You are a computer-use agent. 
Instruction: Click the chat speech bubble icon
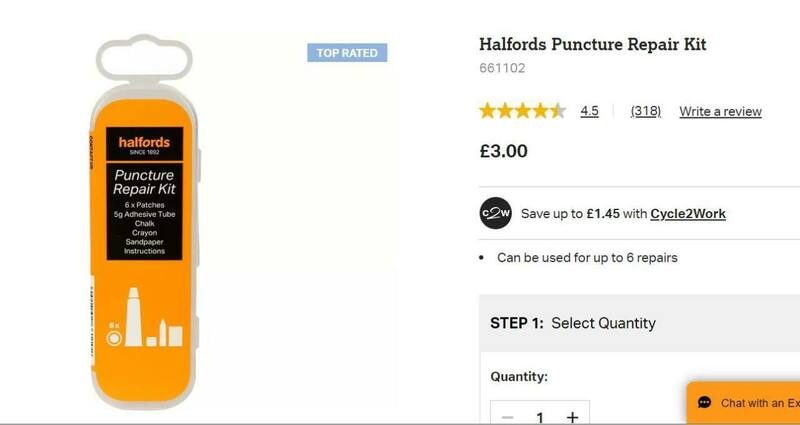coord(704,403)
